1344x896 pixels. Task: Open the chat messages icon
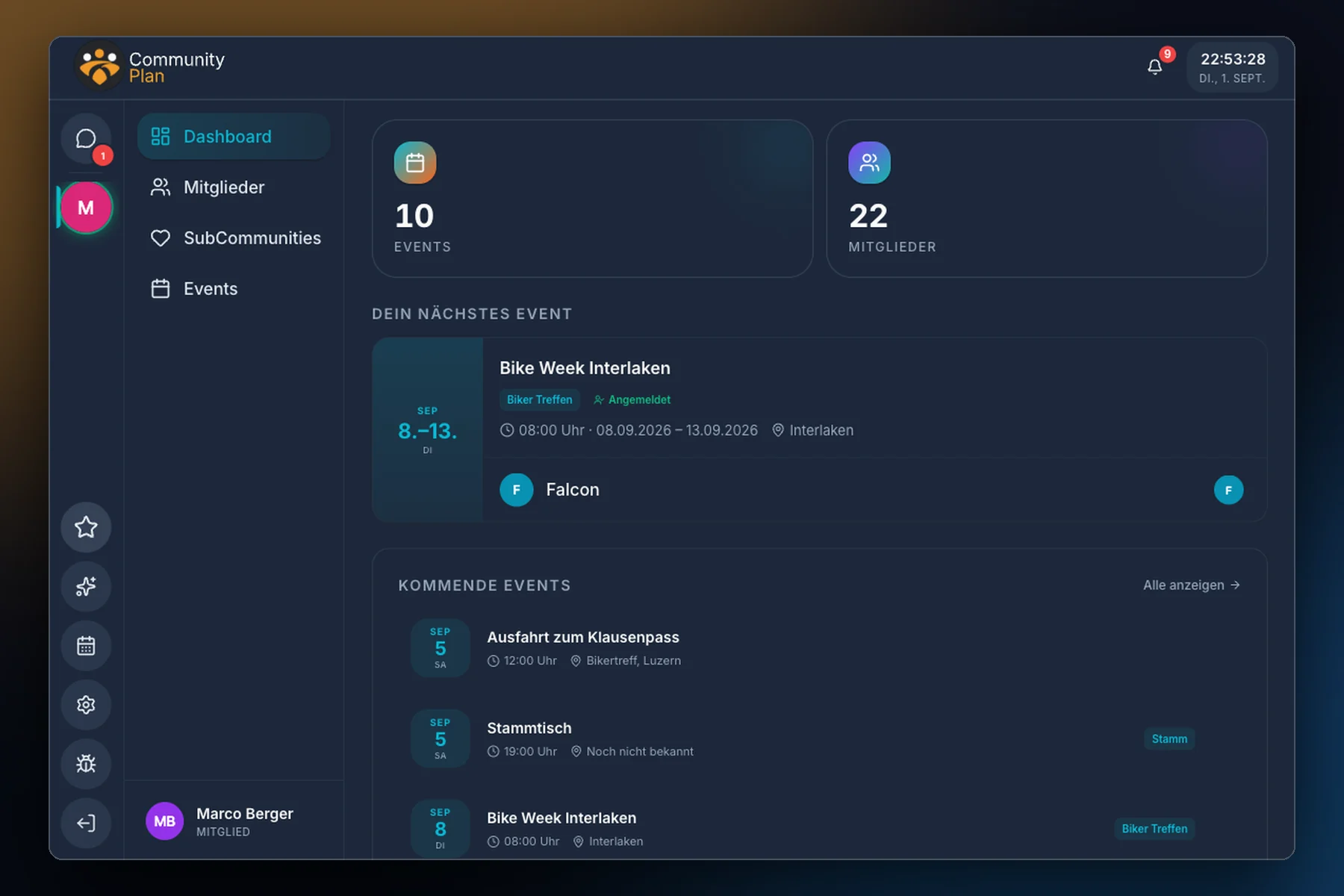click(x=86, y=139)
